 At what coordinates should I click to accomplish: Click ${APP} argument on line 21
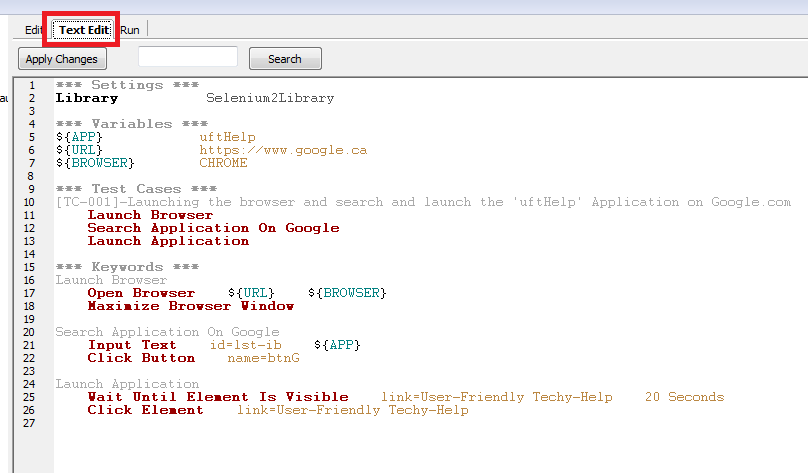tap(338, 345)
